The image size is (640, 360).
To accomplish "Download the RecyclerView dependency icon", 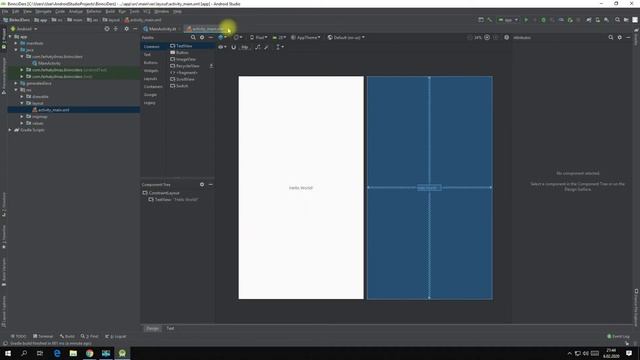I will (x=211, y=66).
